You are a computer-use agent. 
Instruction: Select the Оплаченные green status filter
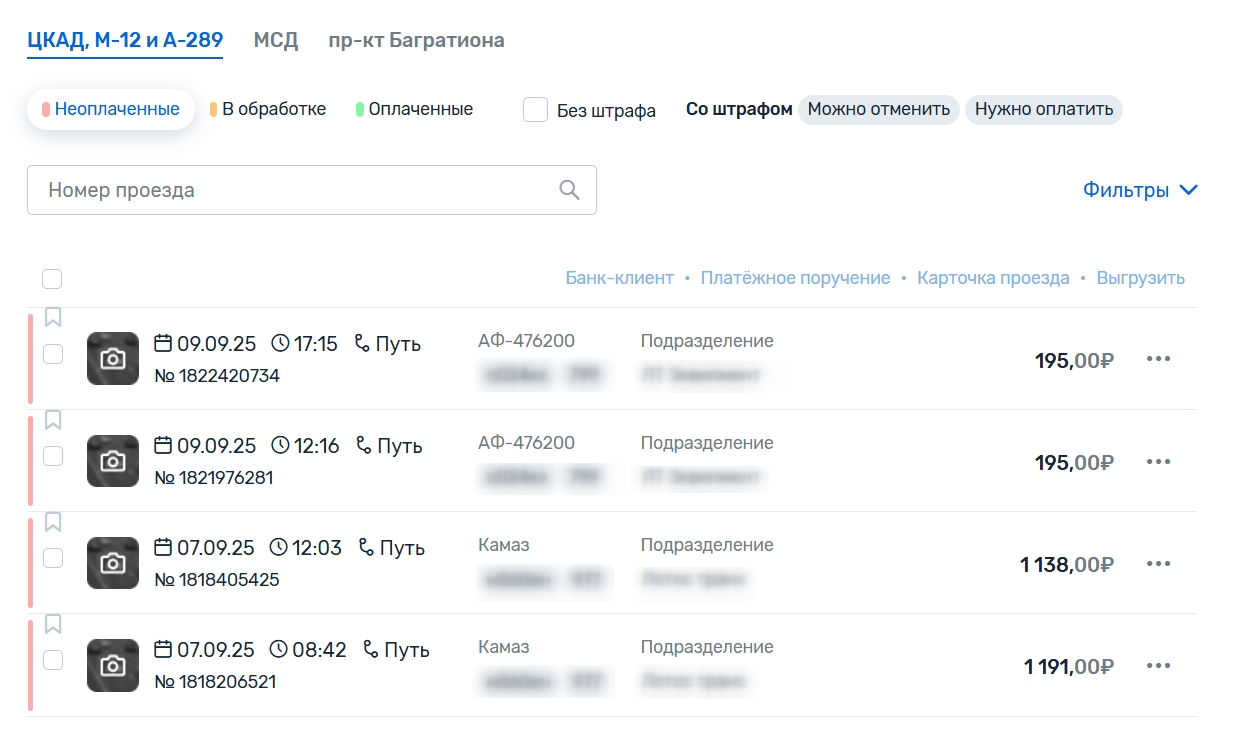coord(415,109)
